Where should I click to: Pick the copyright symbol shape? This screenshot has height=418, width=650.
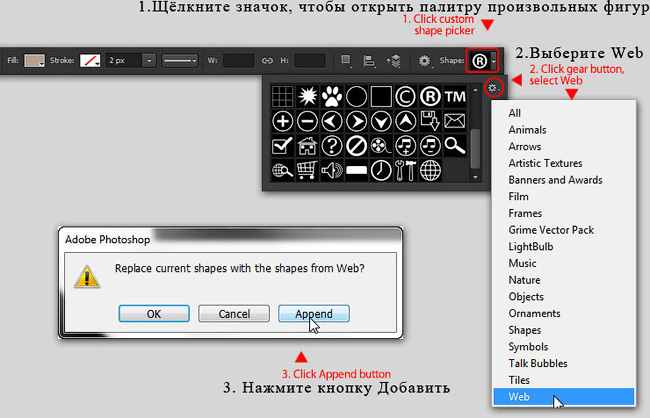coord(405,97)
